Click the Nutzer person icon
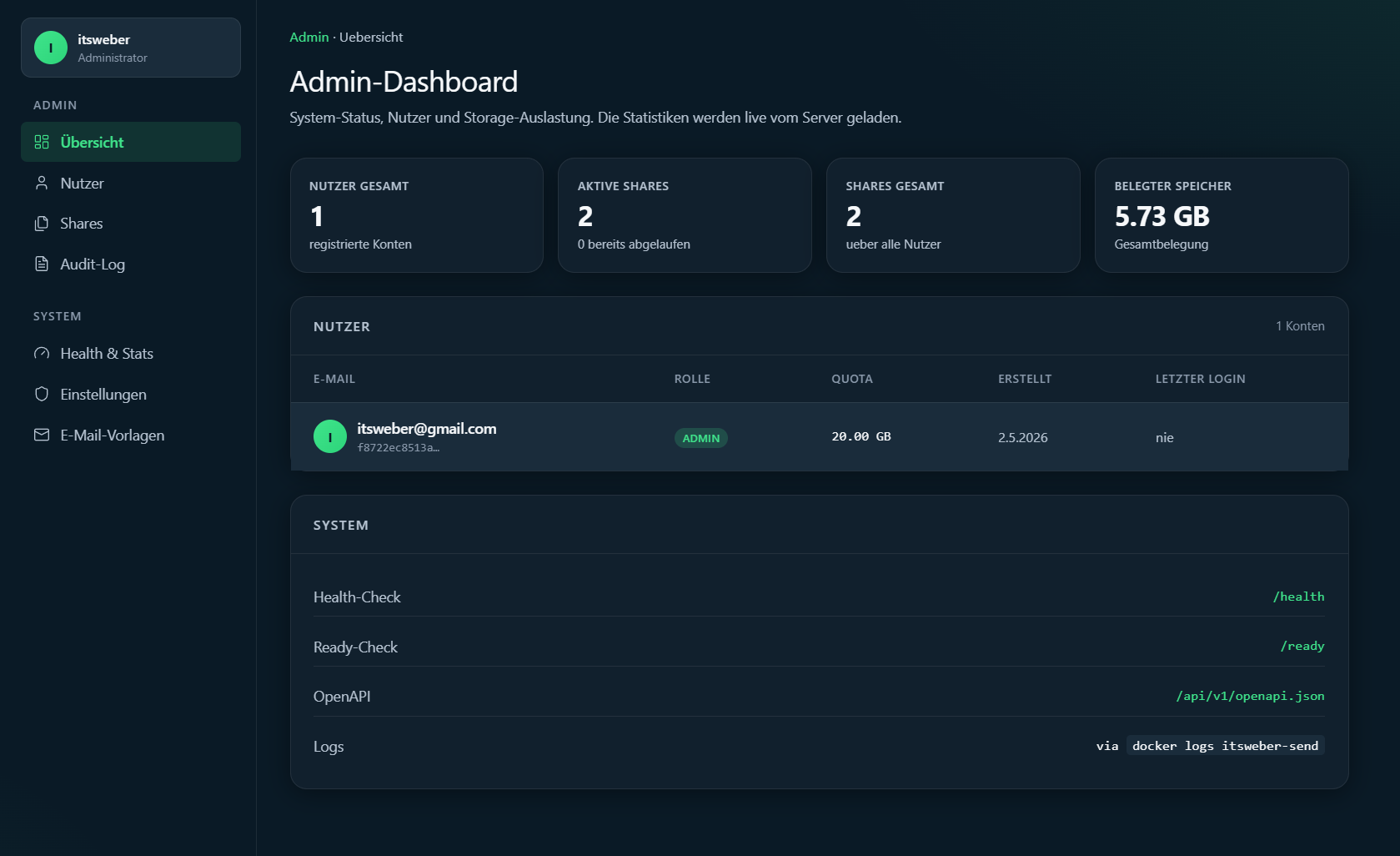 (42, 183)
